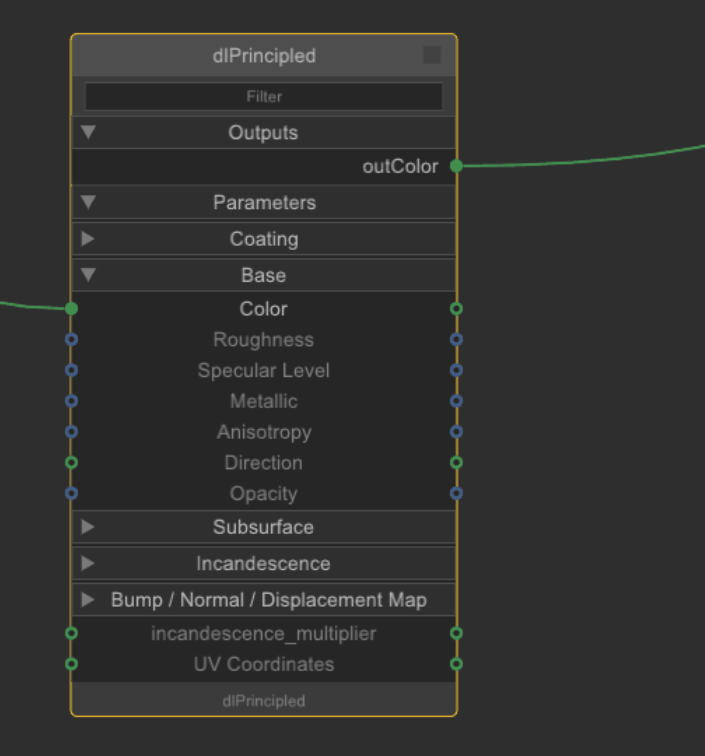This screenshot has height=756, width=705.
Task: Click the Metallic output port on right
Action: point(456,401)
